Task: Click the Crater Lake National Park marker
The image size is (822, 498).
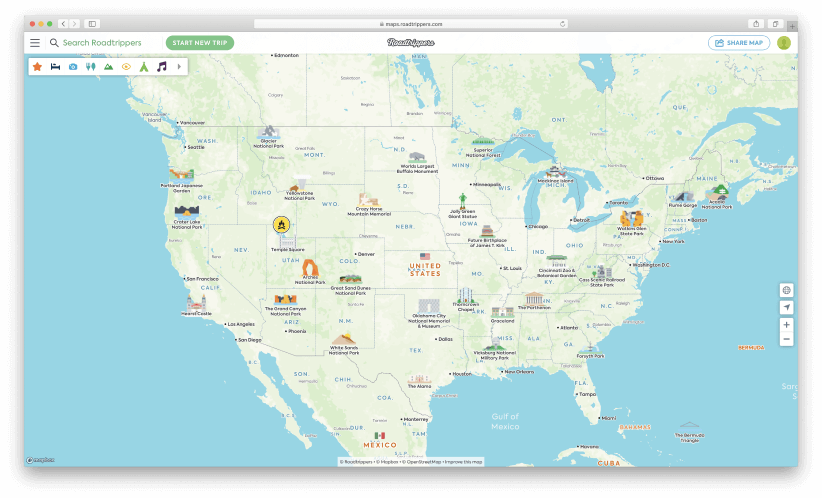Action: tap(187, 212)
